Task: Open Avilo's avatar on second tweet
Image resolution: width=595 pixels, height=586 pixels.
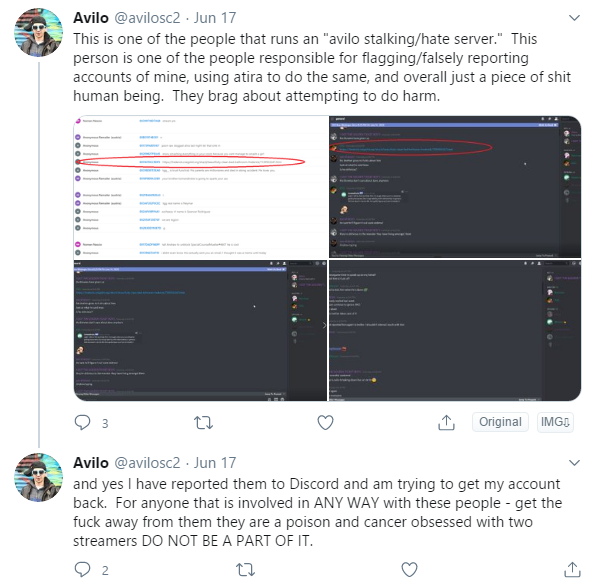Action: coord(39,477)
